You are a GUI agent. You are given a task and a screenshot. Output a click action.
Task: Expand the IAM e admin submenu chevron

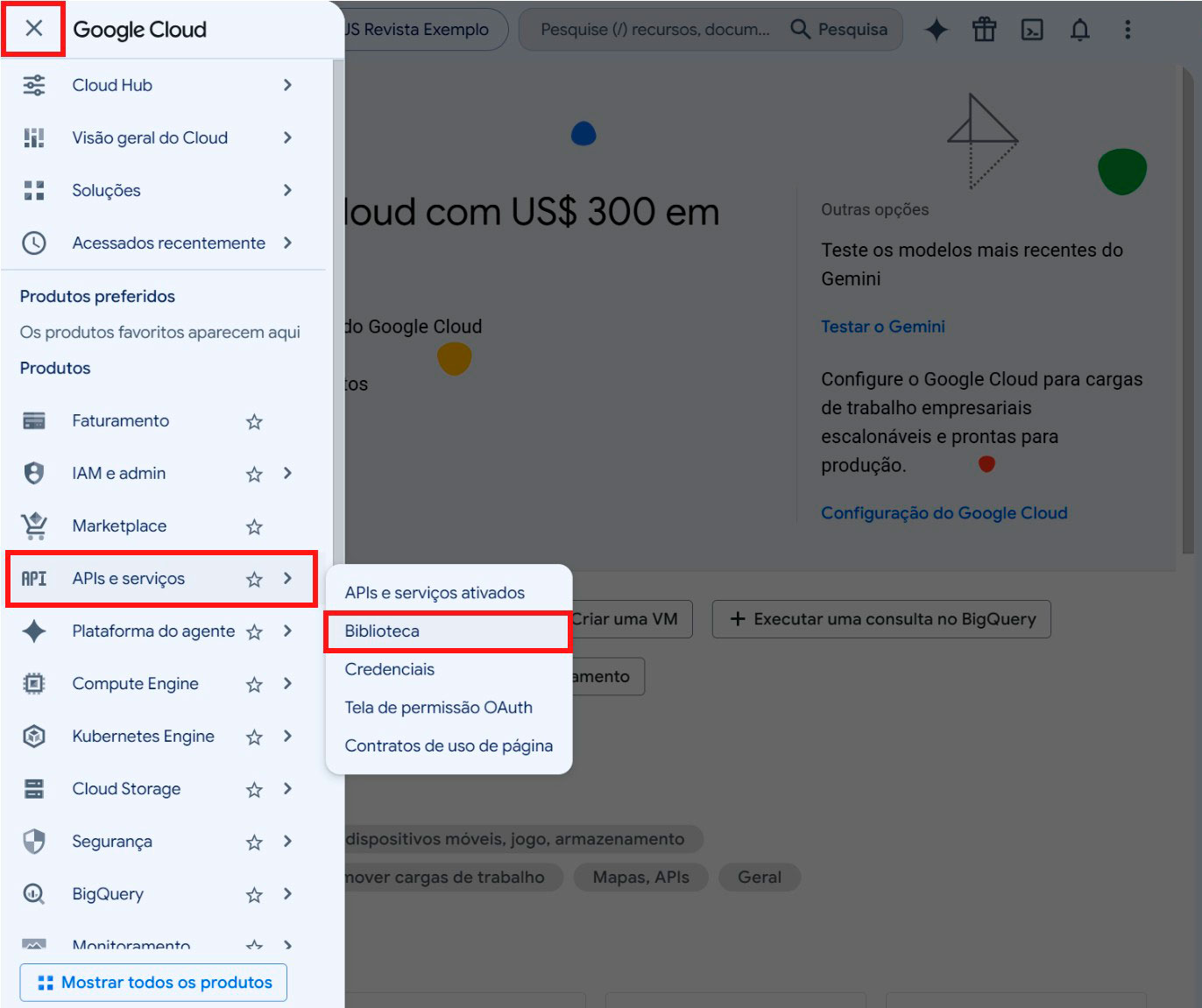(287, 474)
